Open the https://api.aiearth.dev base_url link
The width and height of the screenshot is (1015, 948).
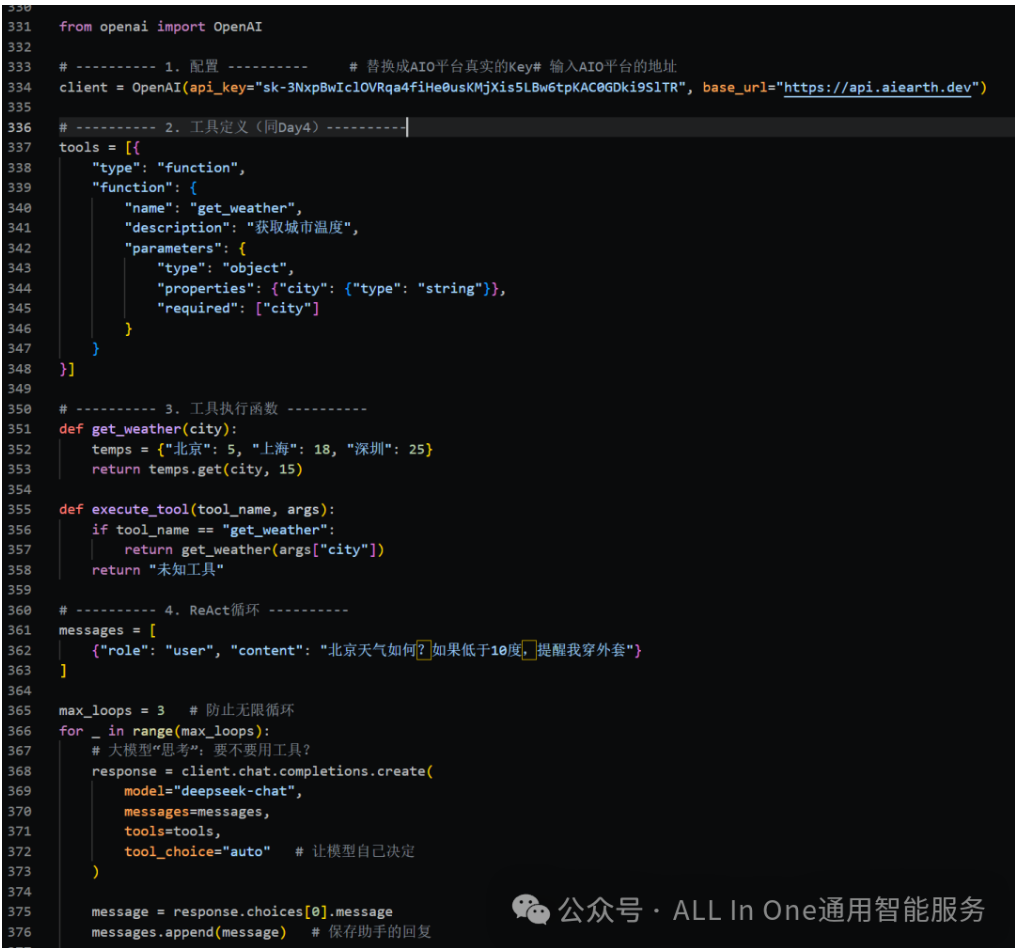click(x=878, y=87)
